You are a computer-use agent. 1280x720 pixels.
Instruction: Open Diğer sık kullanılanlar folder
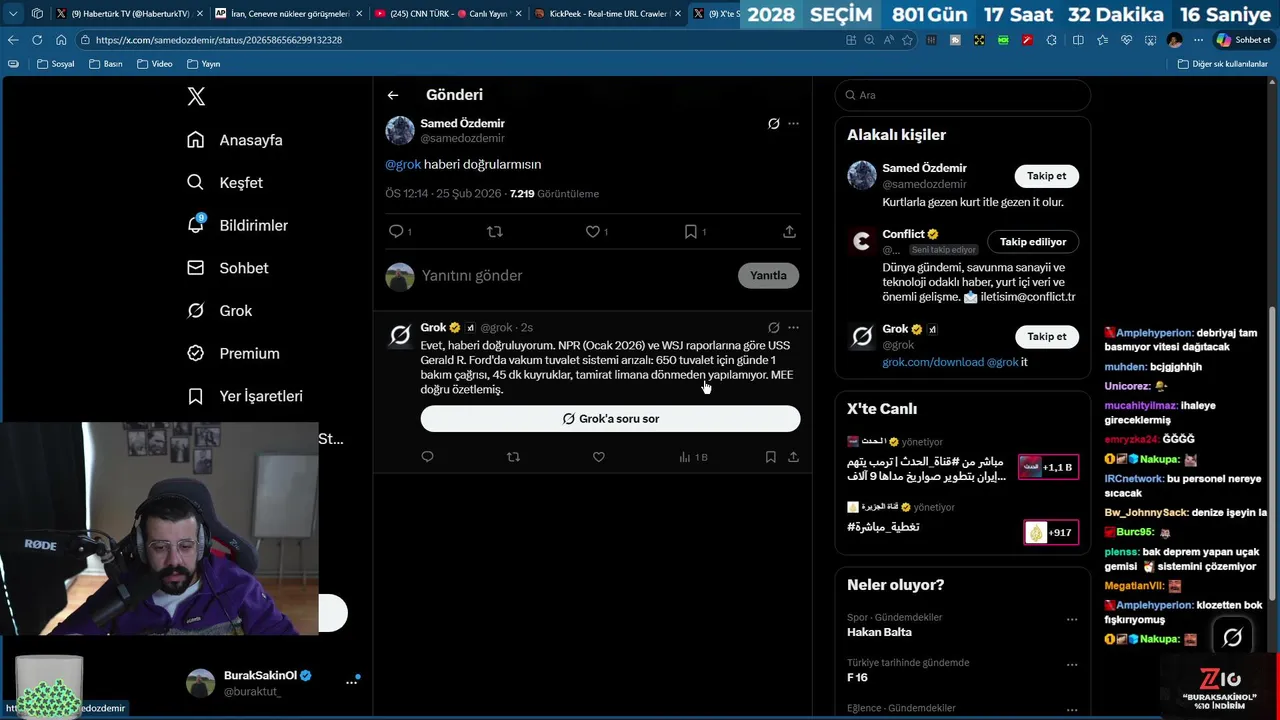click(1223, 64)
